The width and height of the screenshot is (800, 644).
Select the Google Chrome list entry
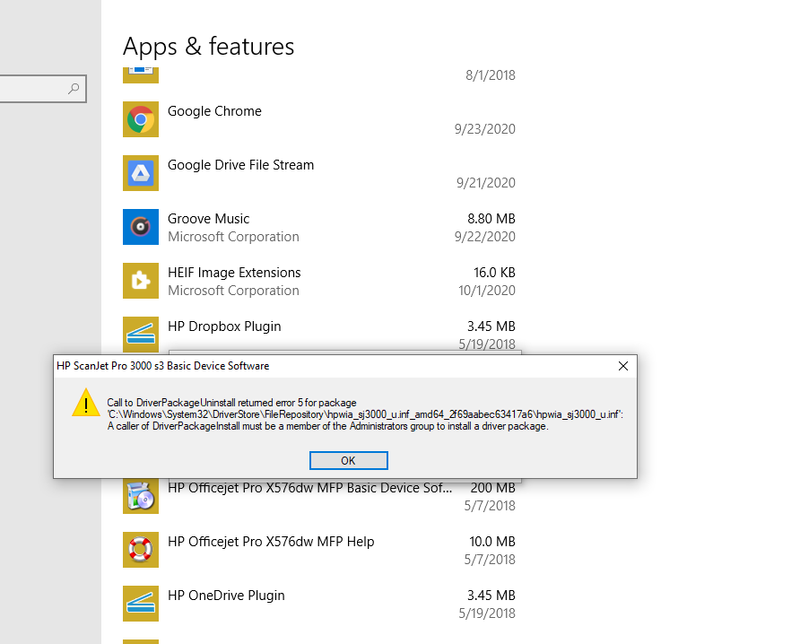coord(214,112)
